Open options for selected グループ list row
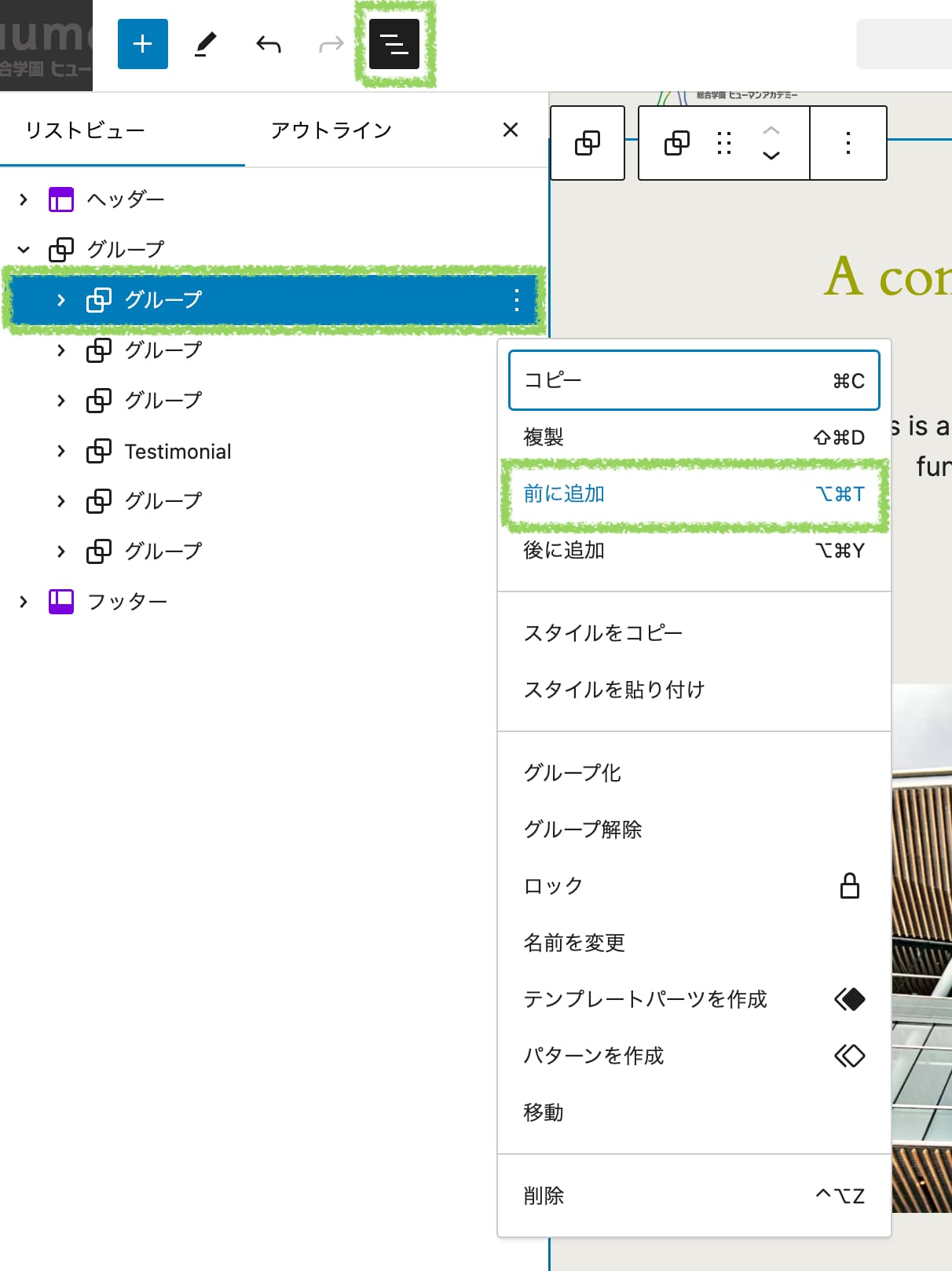The height and width of the screenshot is (1271, 952). 516,300
